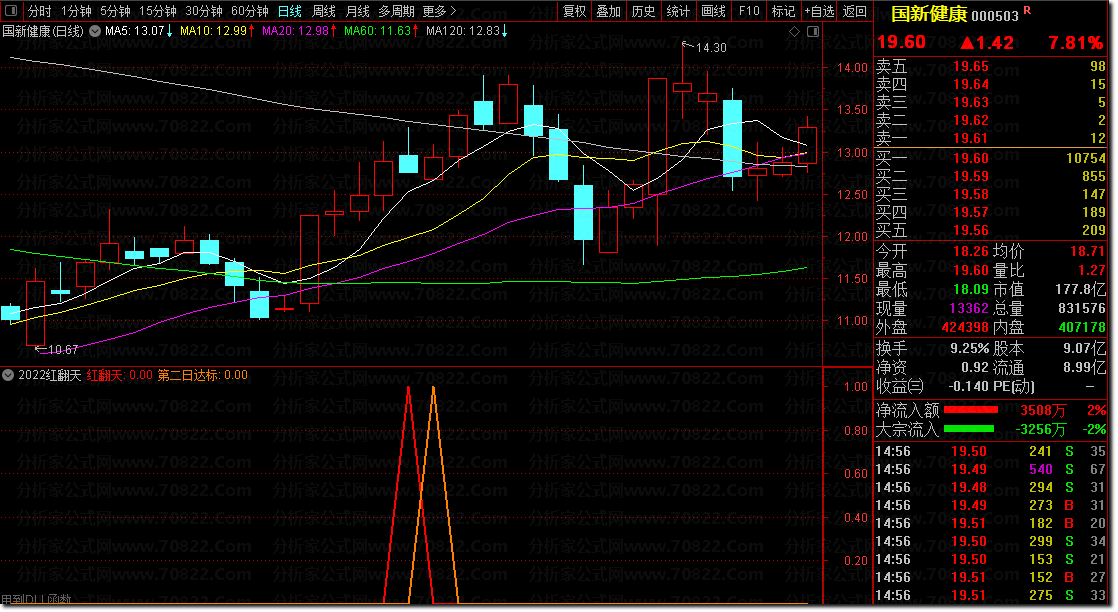The height and width of the screenshot is (612, 1118).
Task: Click the 今开 value 18.26
Action: coord(971,252)
